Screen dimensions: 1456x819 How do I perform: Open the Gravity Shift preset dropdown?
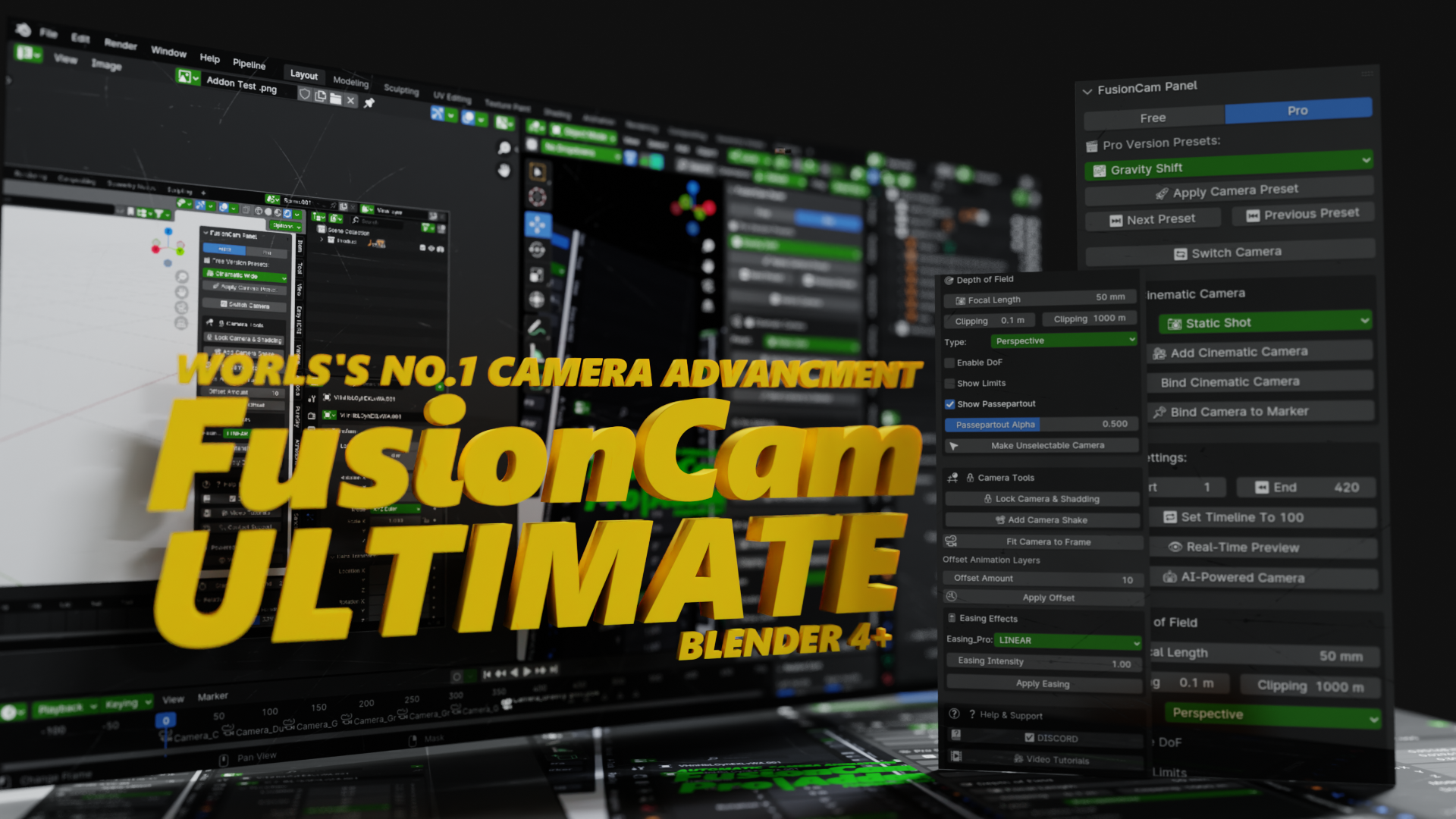tap(1228, 165)
